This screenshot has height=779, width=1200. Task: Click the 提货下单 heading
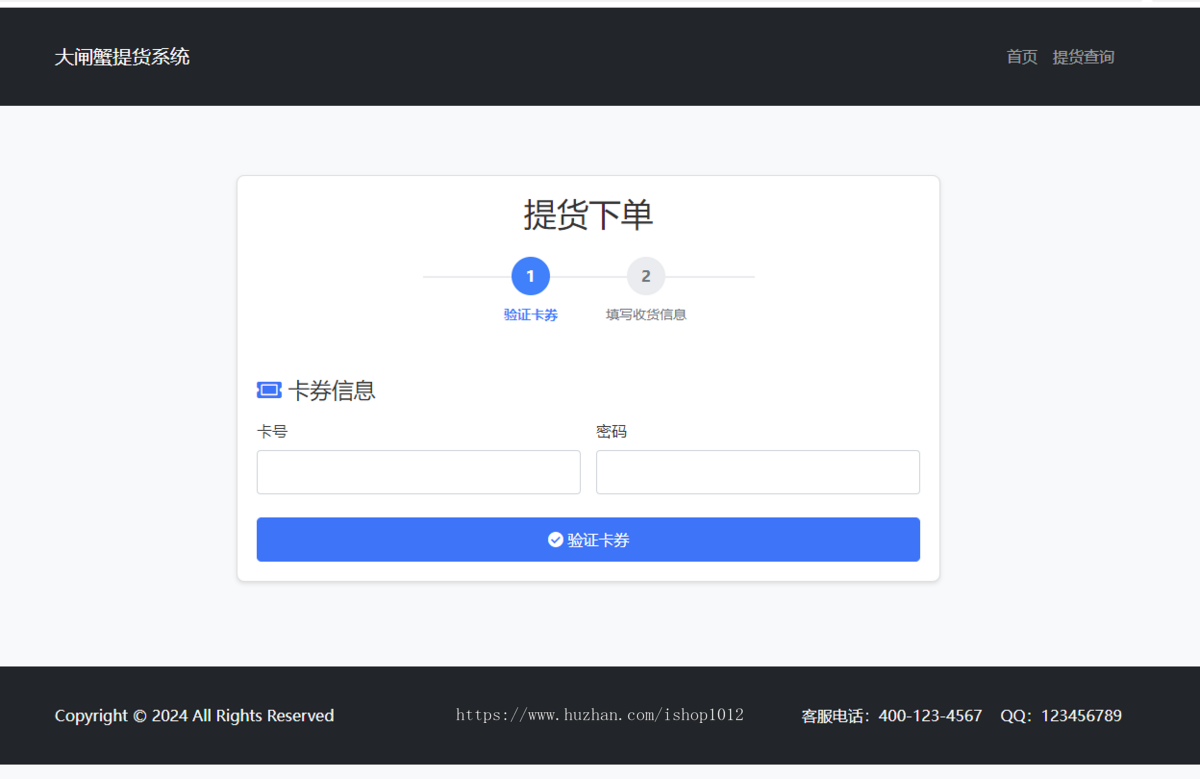(588, 215)
